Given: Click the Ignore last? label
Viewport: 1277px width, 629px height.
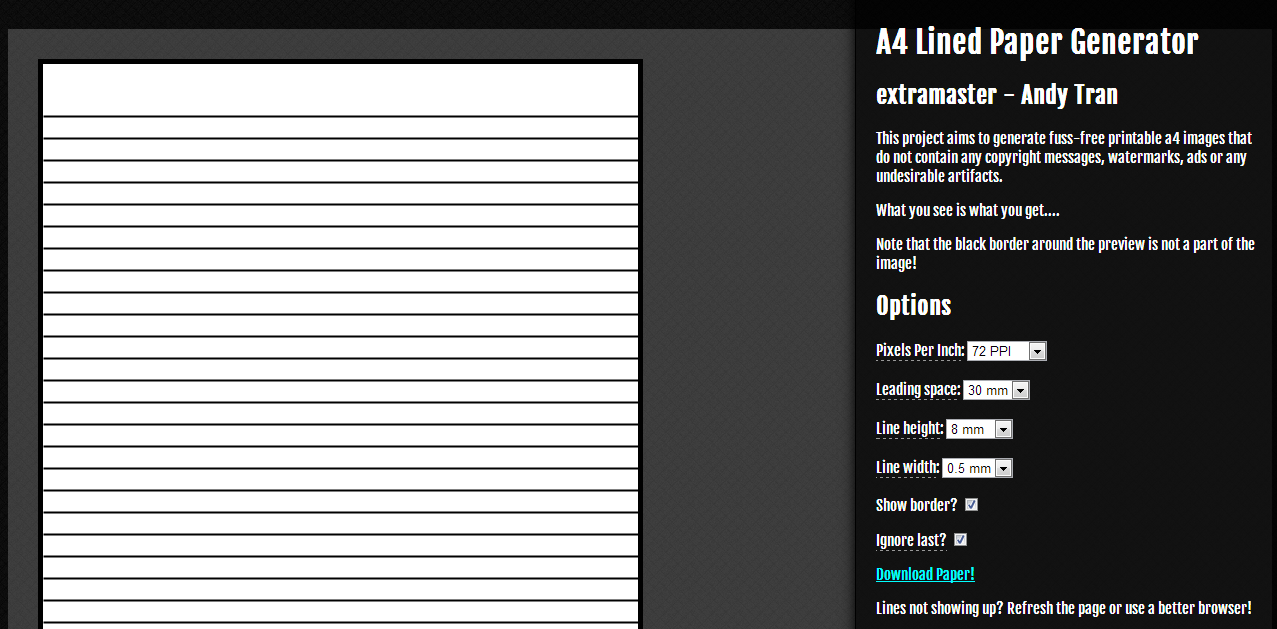Looking at the screenshot, I should click(908, 540).
